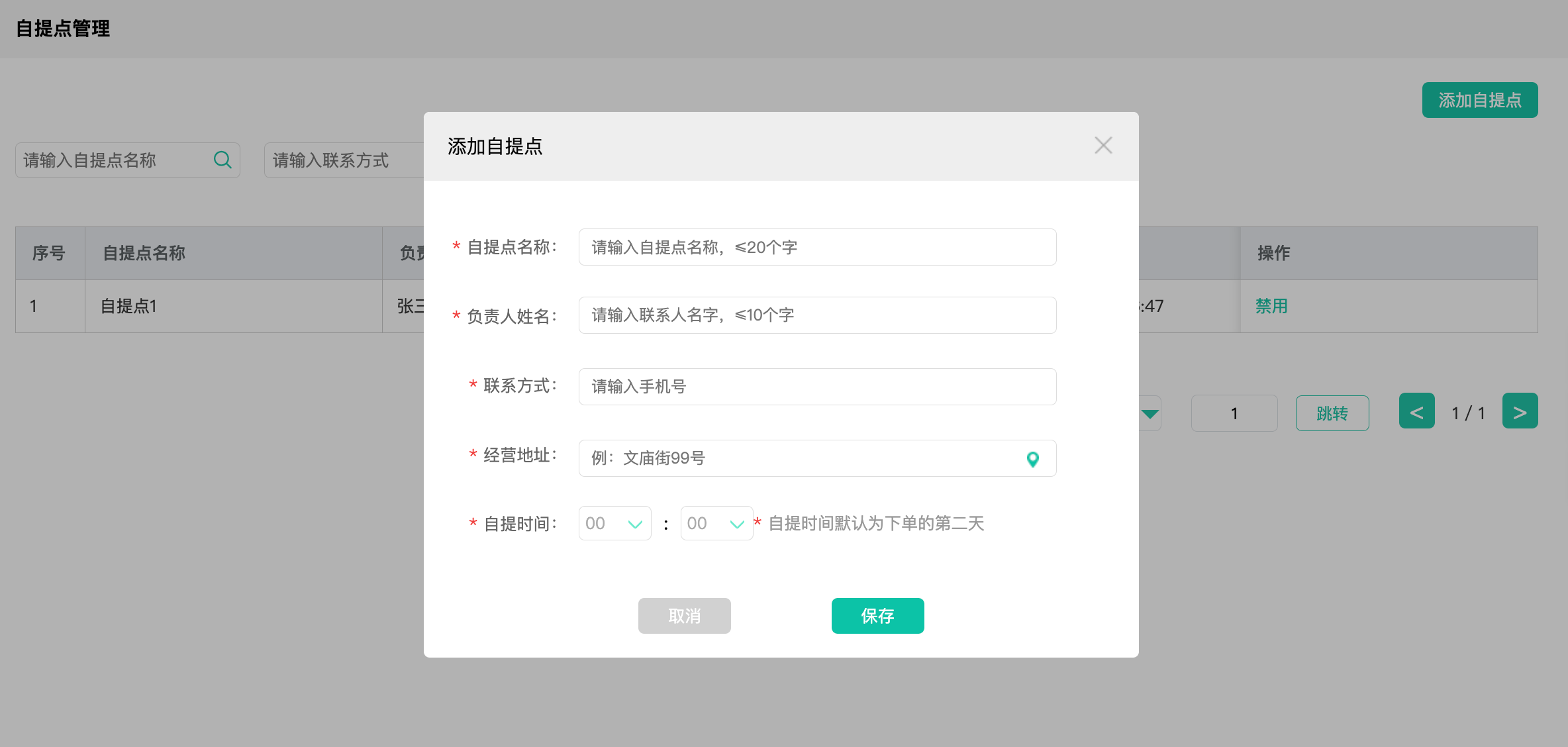Close the 添加自提点 dialog

1103,146
